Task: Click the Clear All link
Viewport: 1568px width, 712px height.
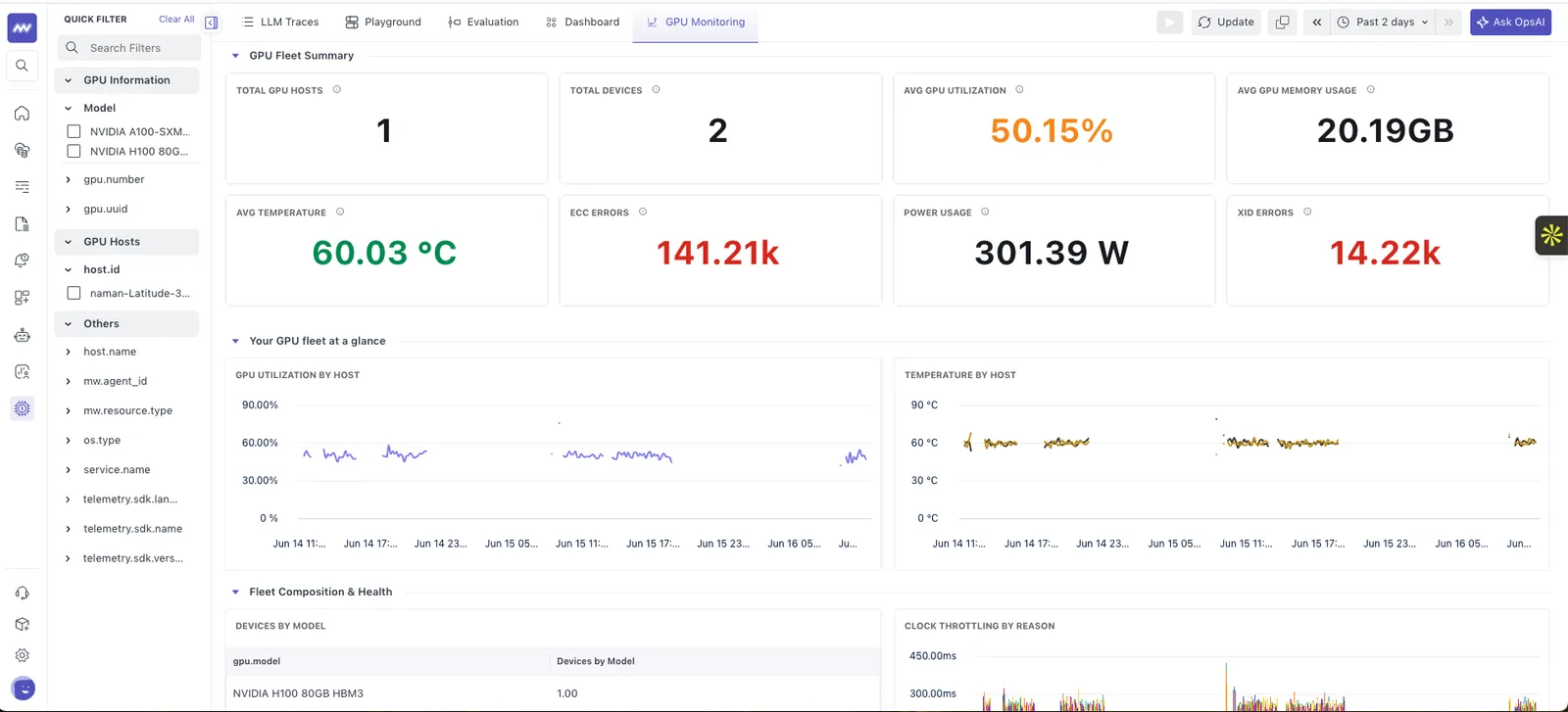Action: pos(176,20)
